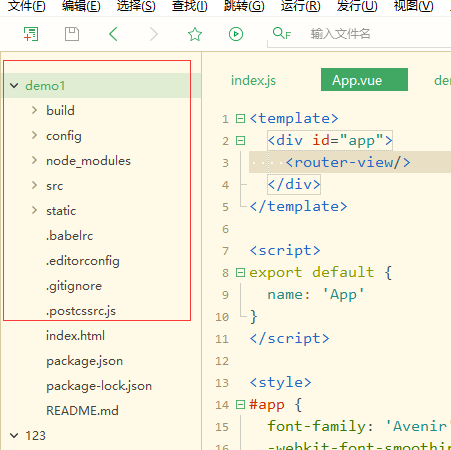Click the id="app" attribute on line 2

click(x=348, y=140)
